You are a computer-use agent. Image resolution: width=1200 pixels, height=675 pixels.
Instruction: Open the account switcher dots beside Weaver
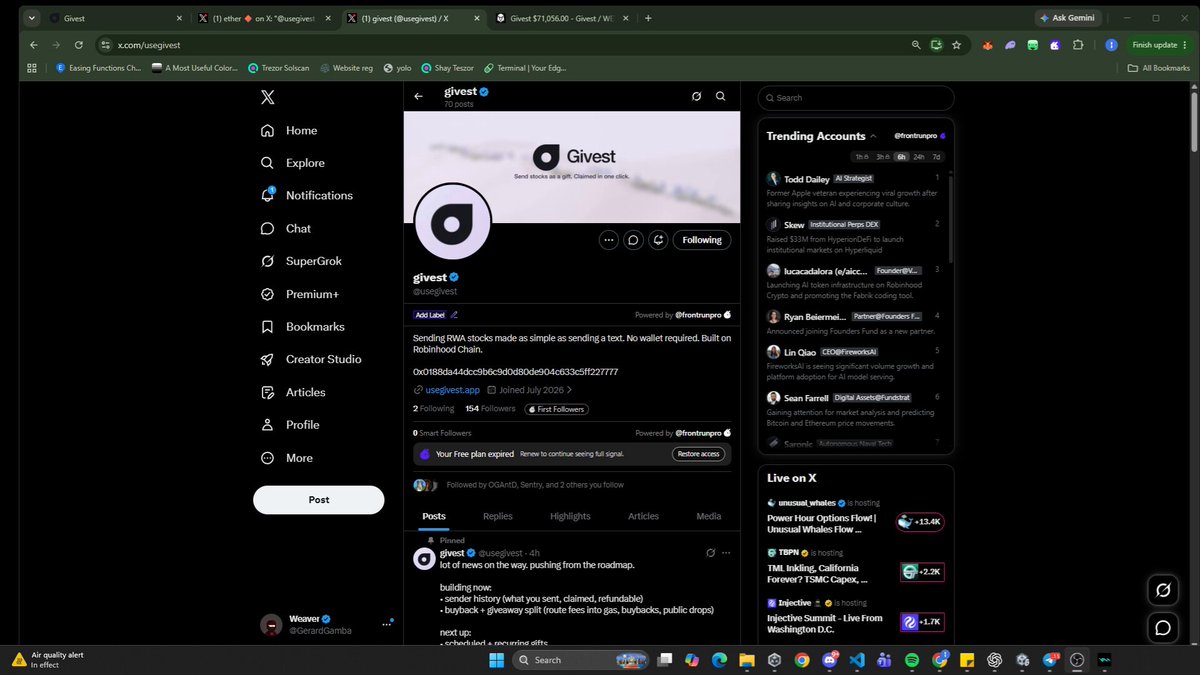click(387, 624)
